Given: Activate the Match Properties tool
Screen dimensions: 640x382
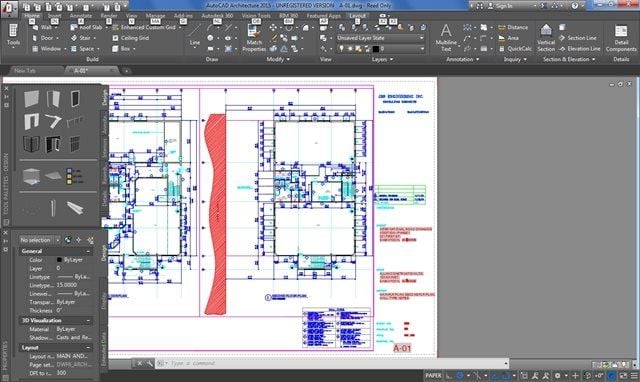Looking at the screenshot, I should click(x=254, y=38).
